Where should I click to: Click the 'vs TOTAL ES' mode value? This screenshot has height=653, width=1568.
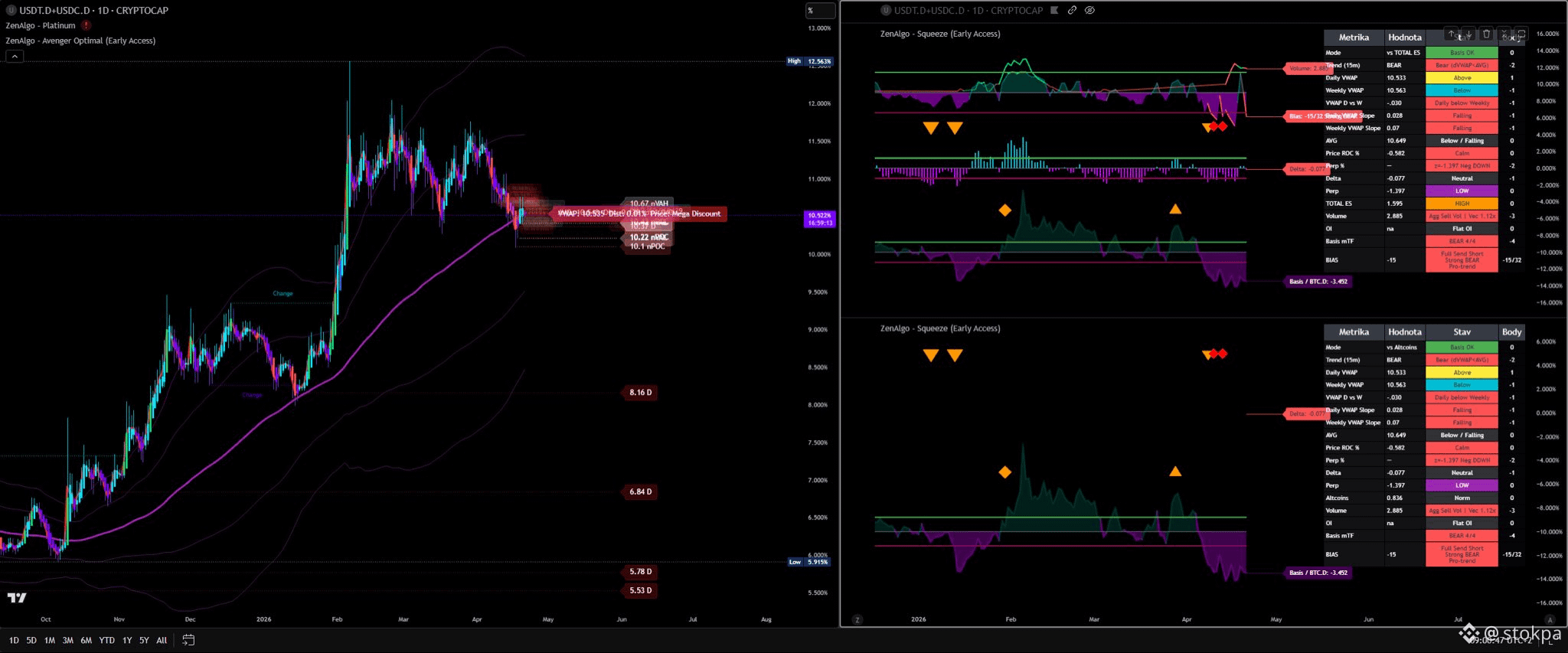tap(1403, 53)
